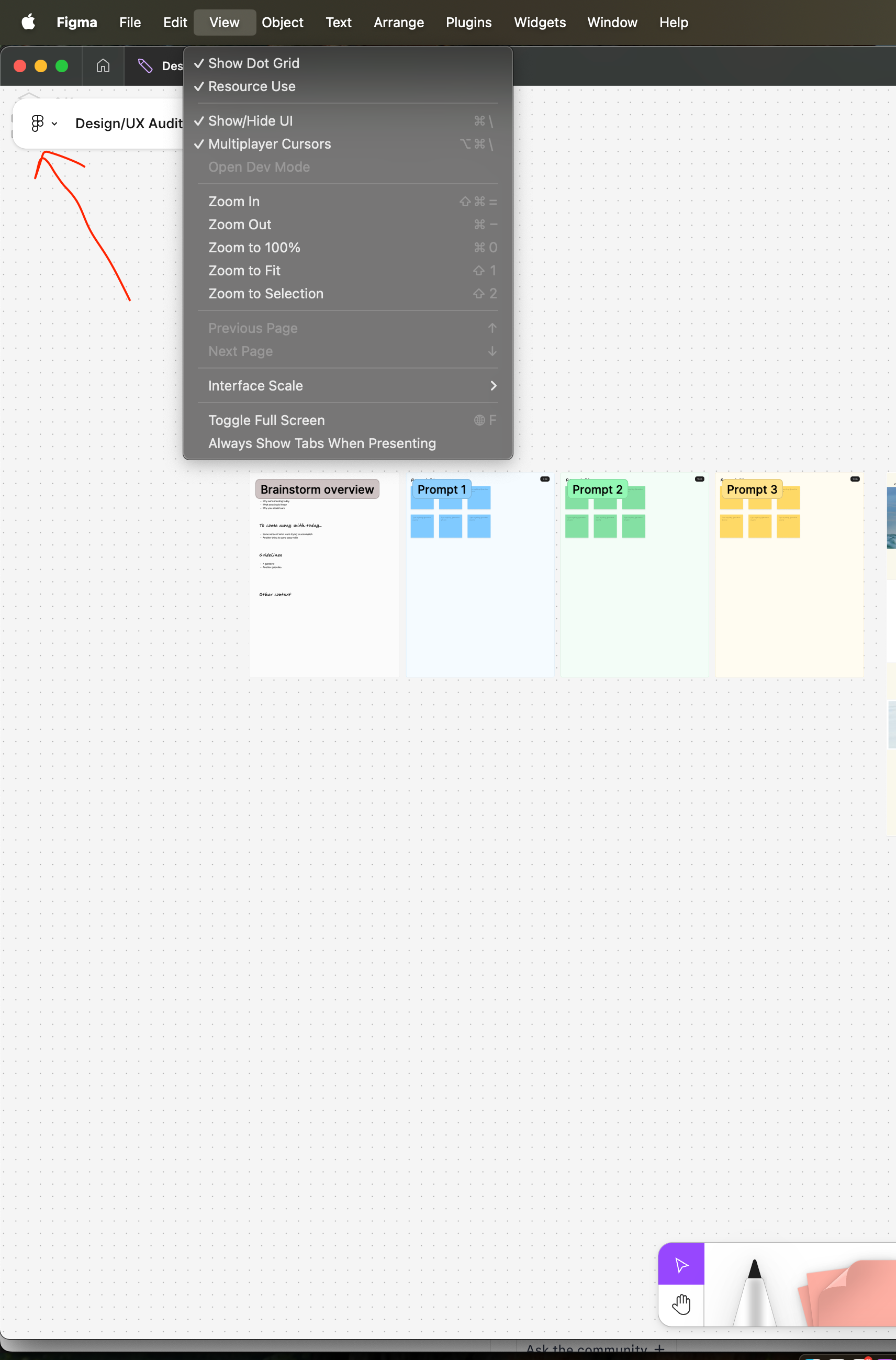Open the Widgets menu

click(540, 23)
